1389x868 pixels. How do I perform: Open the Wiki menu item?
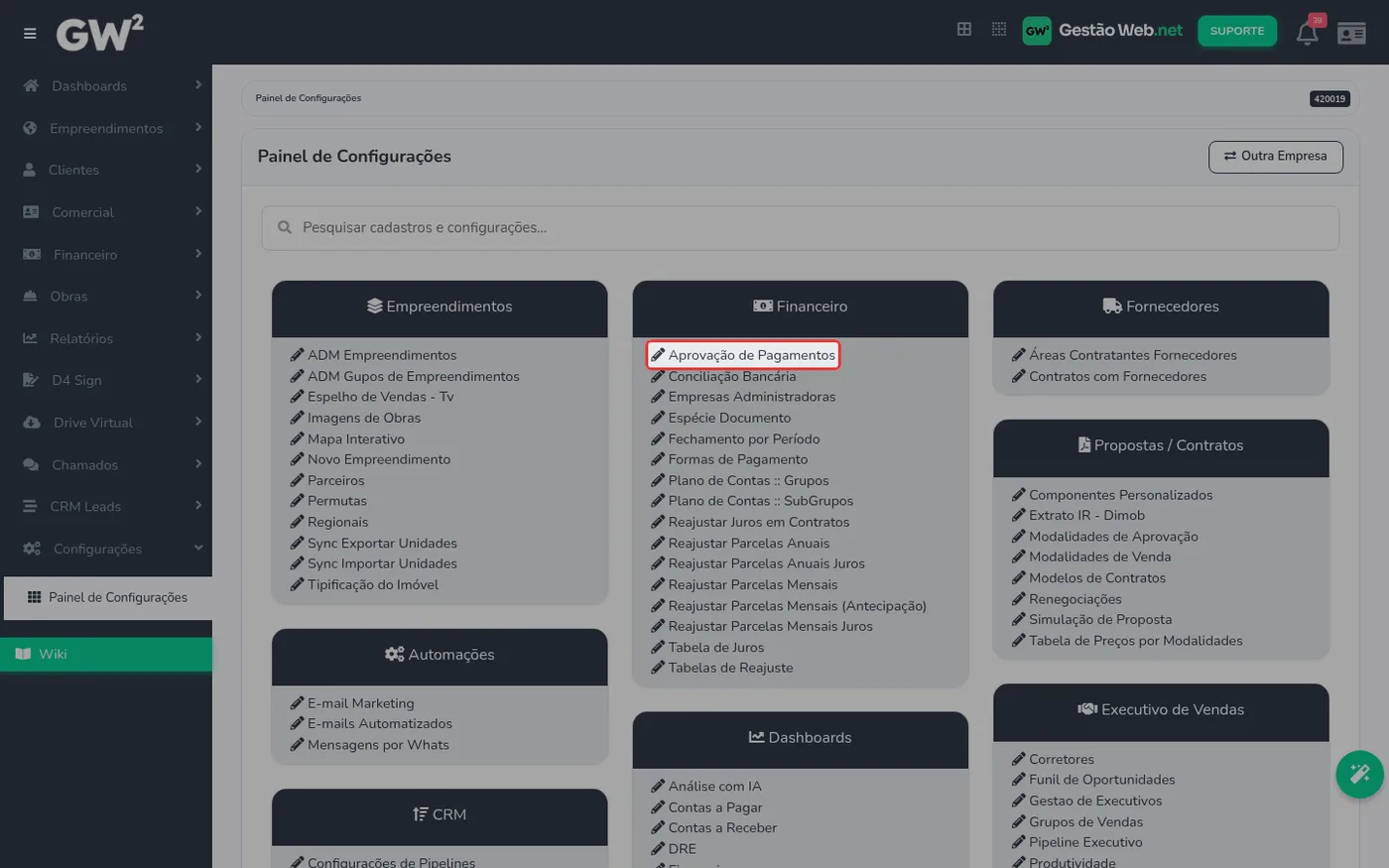click(106, 654)
